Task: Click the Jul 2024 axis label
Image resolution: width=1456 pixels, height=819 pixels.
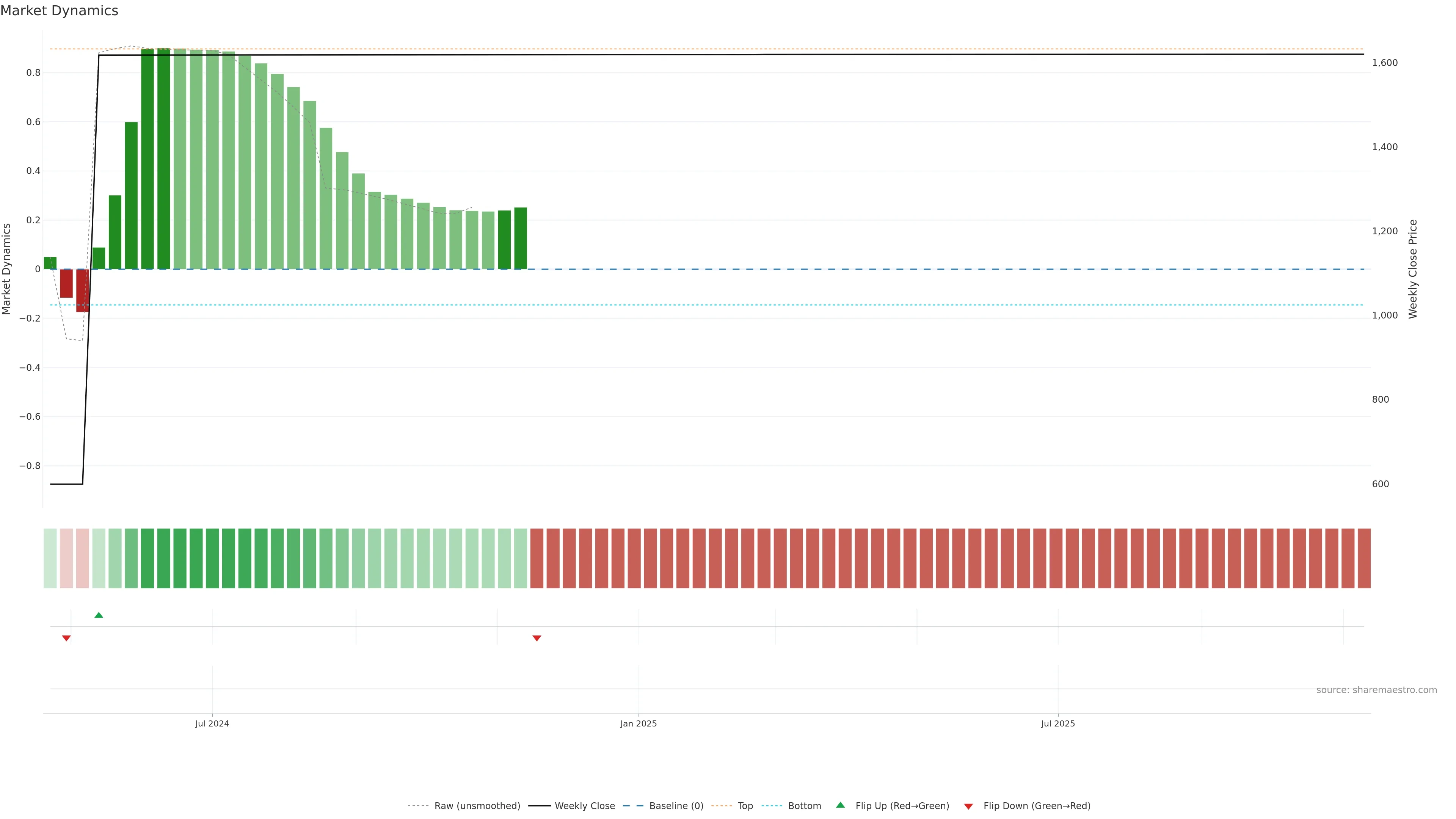Action: click(x=212, y=723)
